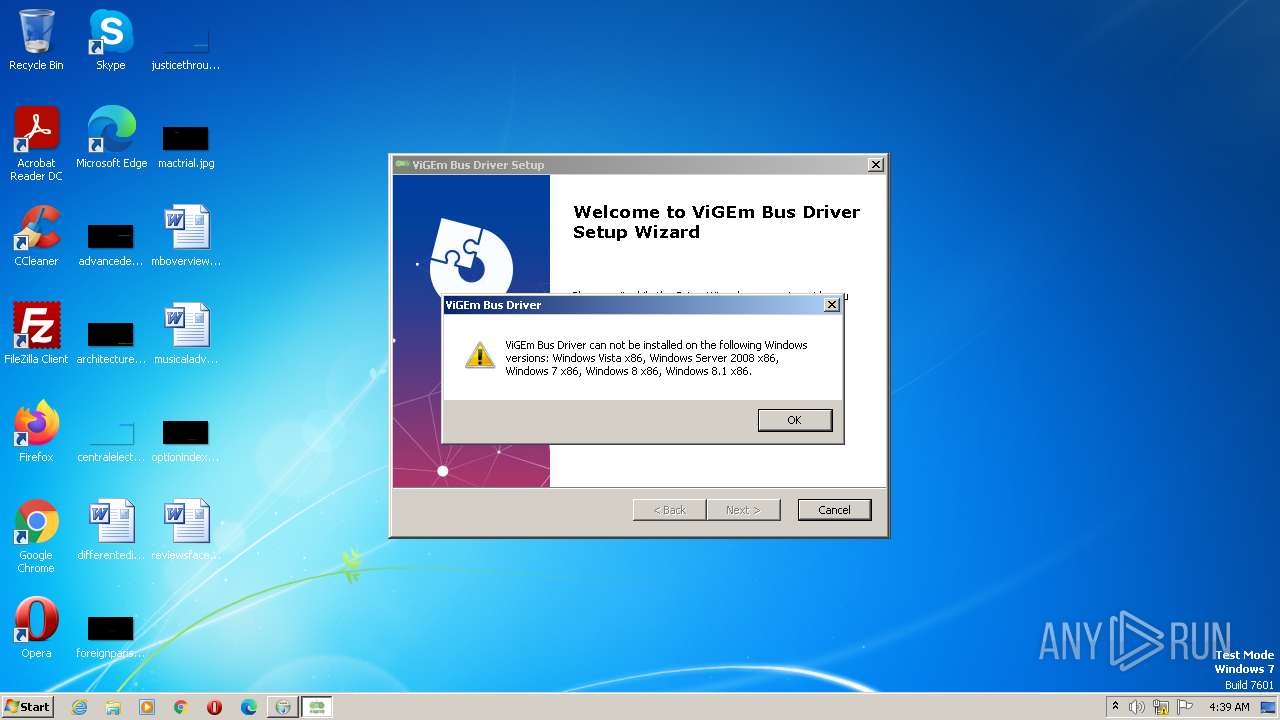Close the ViGEm Bus Driver warning dialog

(831, 305)
